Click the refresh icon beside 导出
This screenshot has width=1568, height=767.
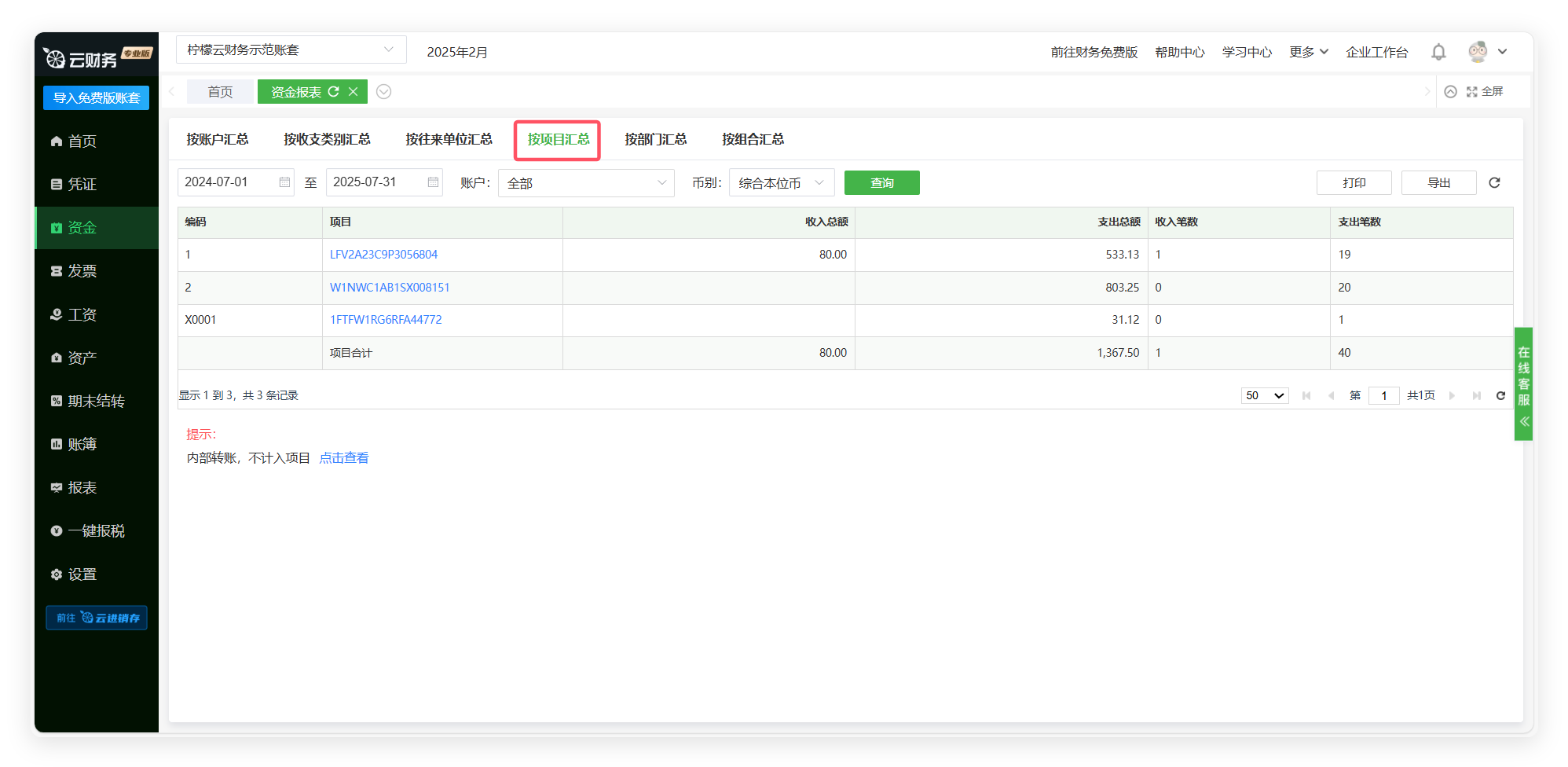tap(1494, 182)
